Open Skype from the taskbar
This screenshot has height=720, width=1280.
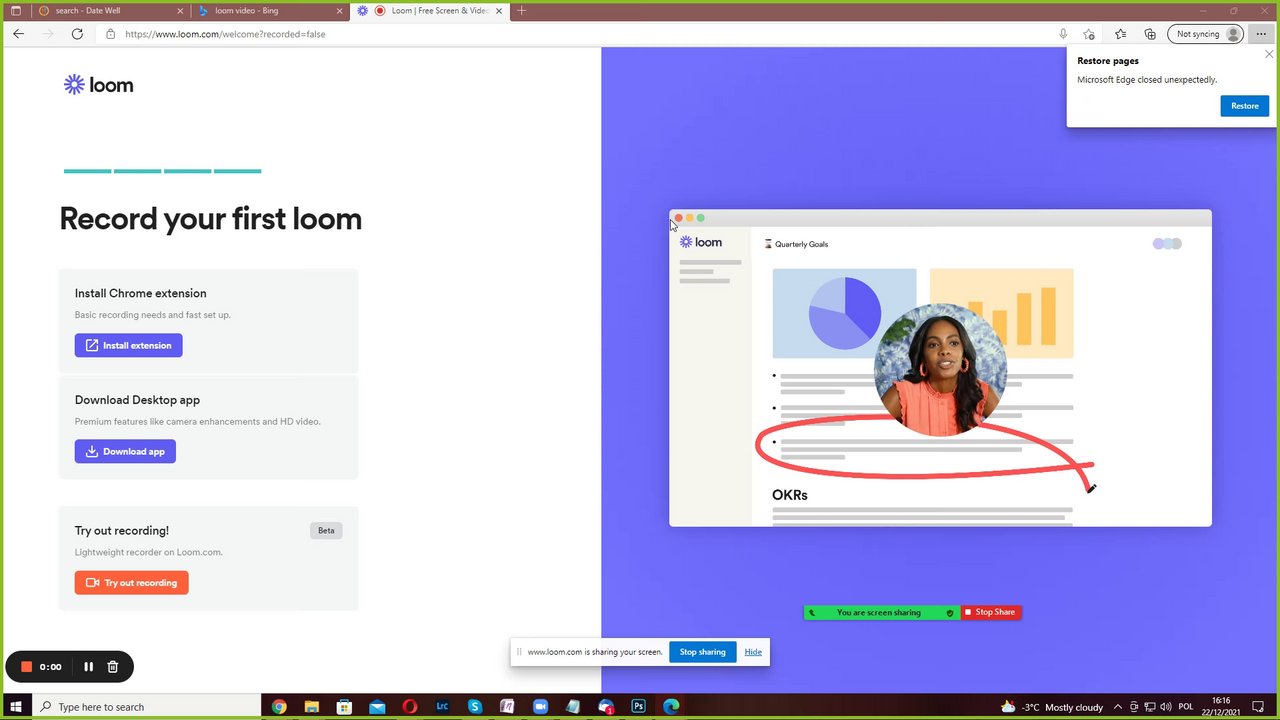tap(475, 707)
